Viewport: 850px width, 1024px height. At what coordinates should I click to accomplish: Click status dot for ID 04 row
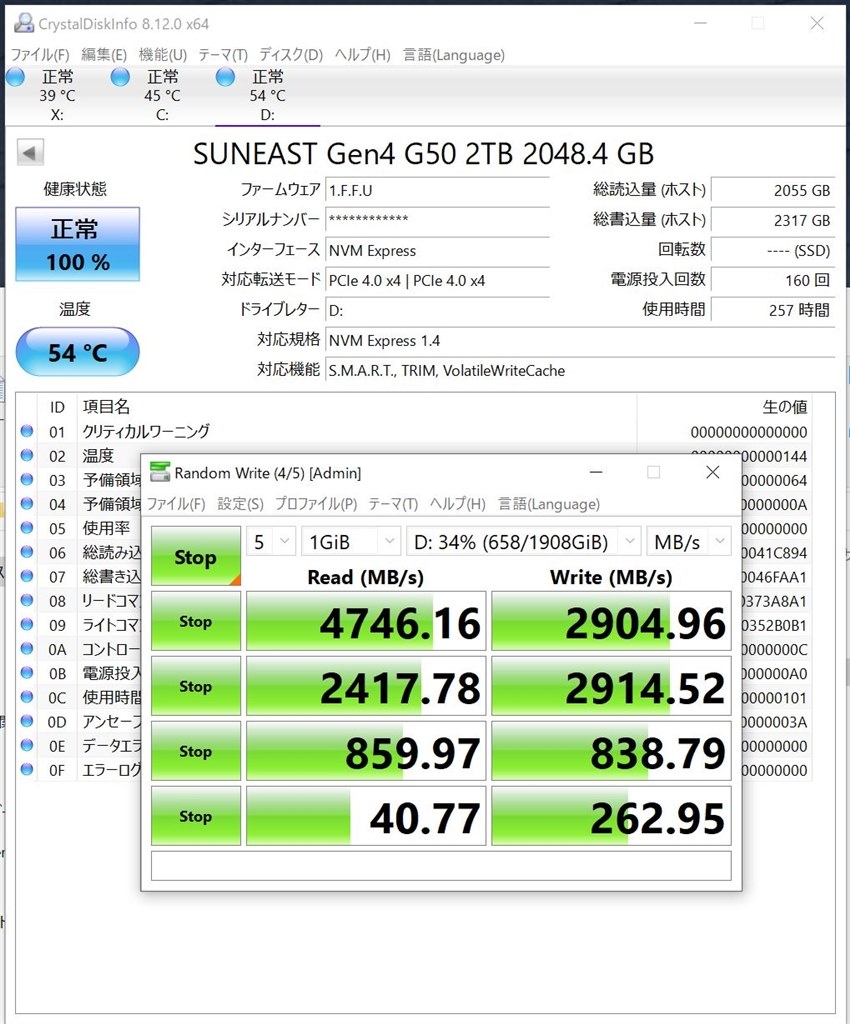tap(27, 504)
